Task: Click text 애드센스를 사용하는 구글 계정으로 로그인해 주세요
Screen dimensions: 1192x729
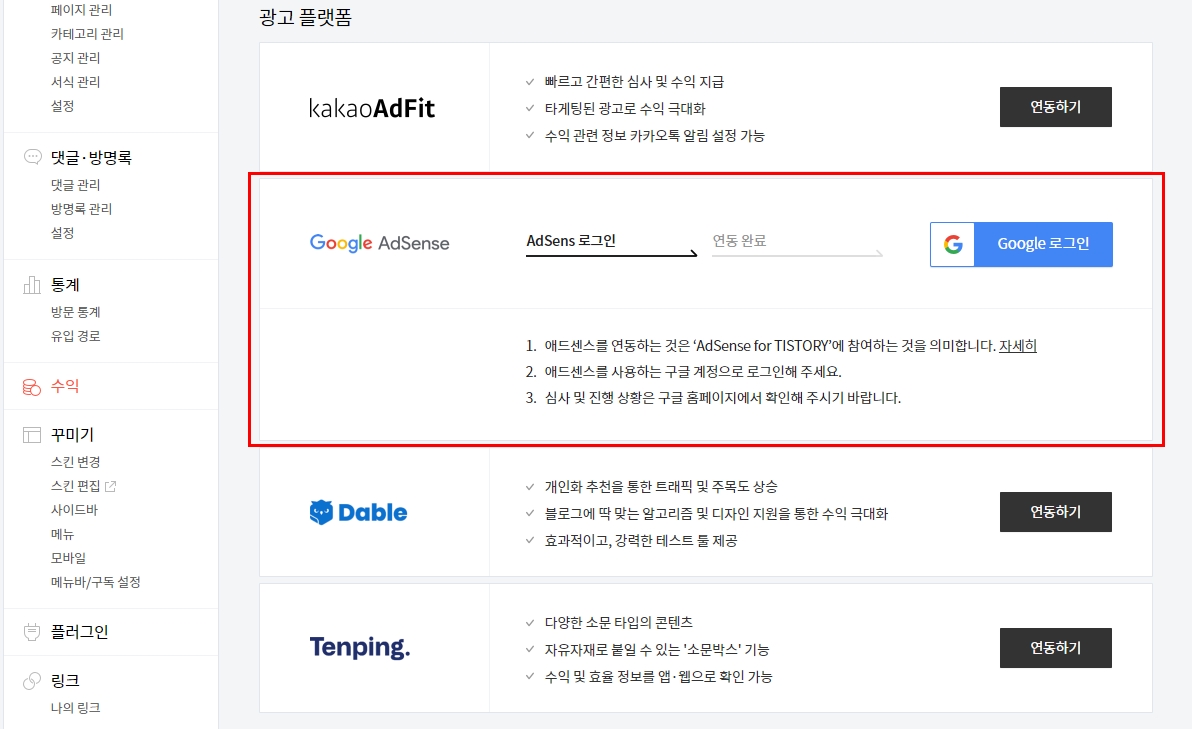Action: [x=693, y=372]
